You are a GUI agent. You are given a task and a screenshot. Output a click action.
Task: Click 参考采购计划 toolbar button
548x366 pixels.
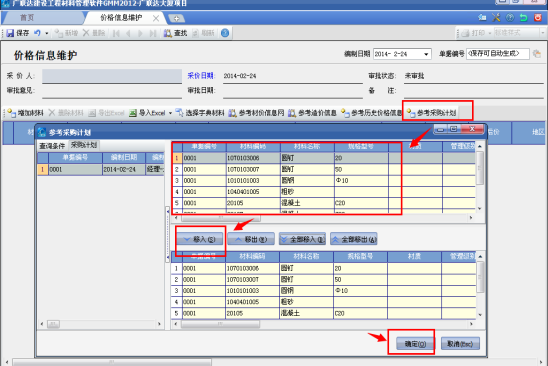point(432,113)
